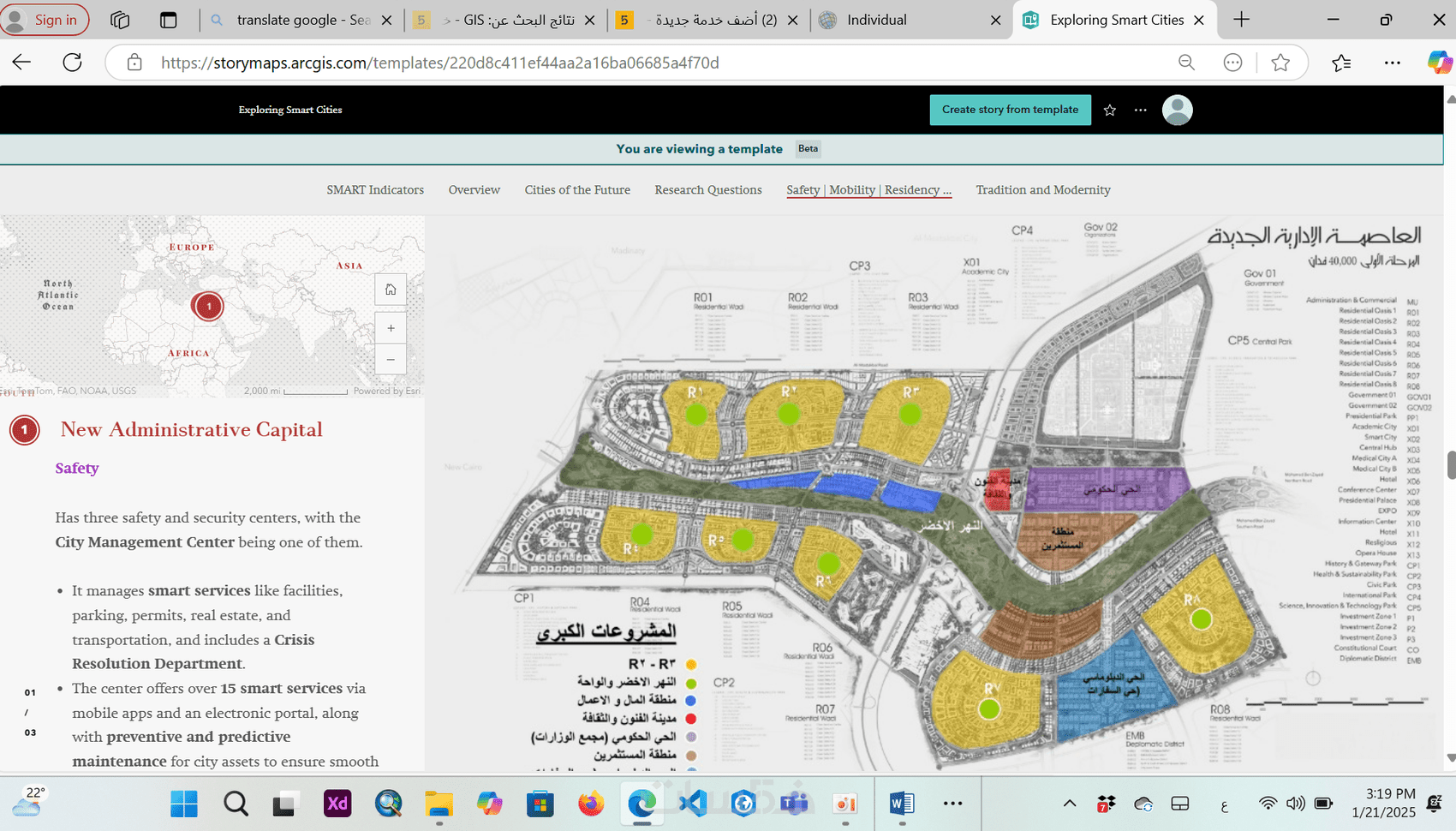Launch Firefox from the taskbar
This screenshot has height=831, width=1456.
click(591, 804)
